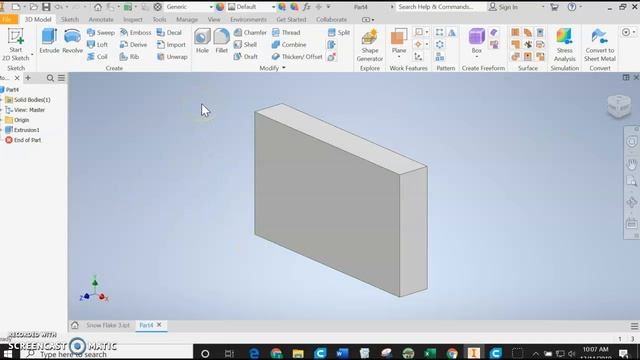Apply the Chamfer tool
Screen dimensions: 640x360
point(250,33)
